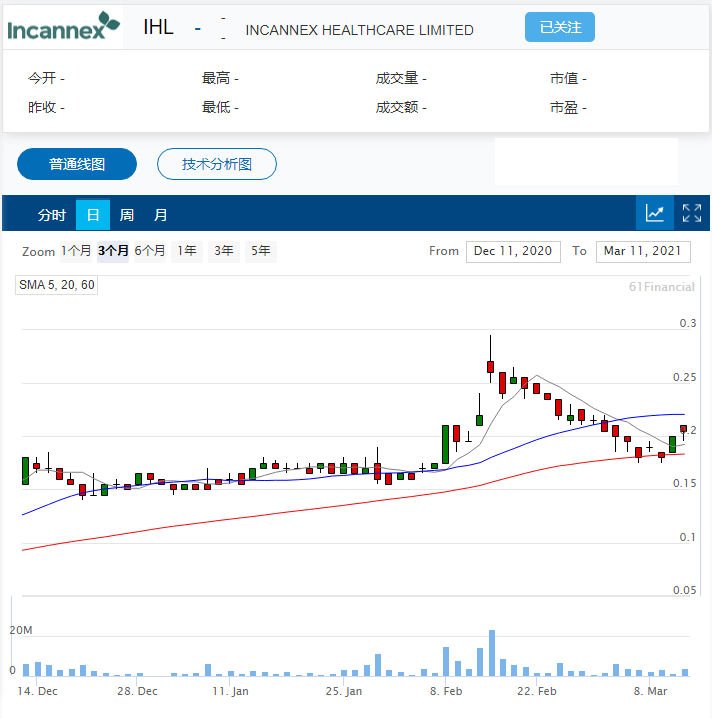Select the 日 daily tab
The height and width of the screenshot is (719, 712).
tap(93, 215)
